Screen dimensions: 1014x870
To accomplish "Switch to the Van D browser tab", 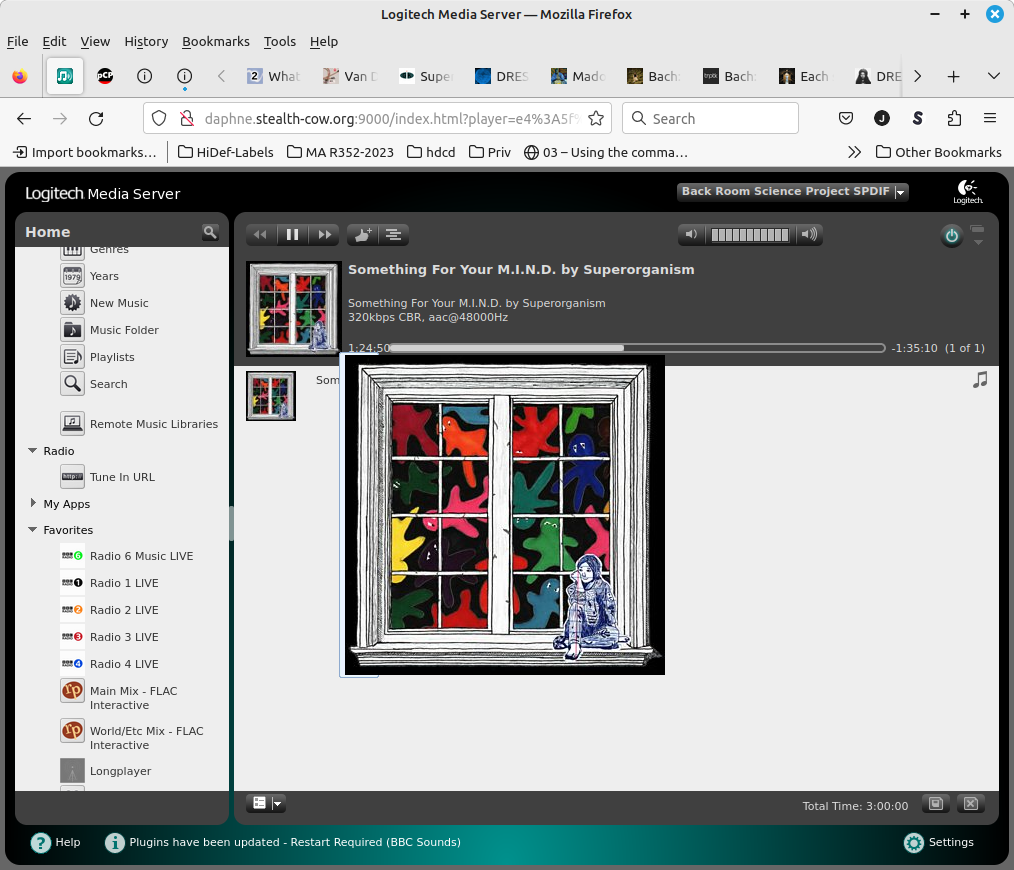I will coord(351,76).
